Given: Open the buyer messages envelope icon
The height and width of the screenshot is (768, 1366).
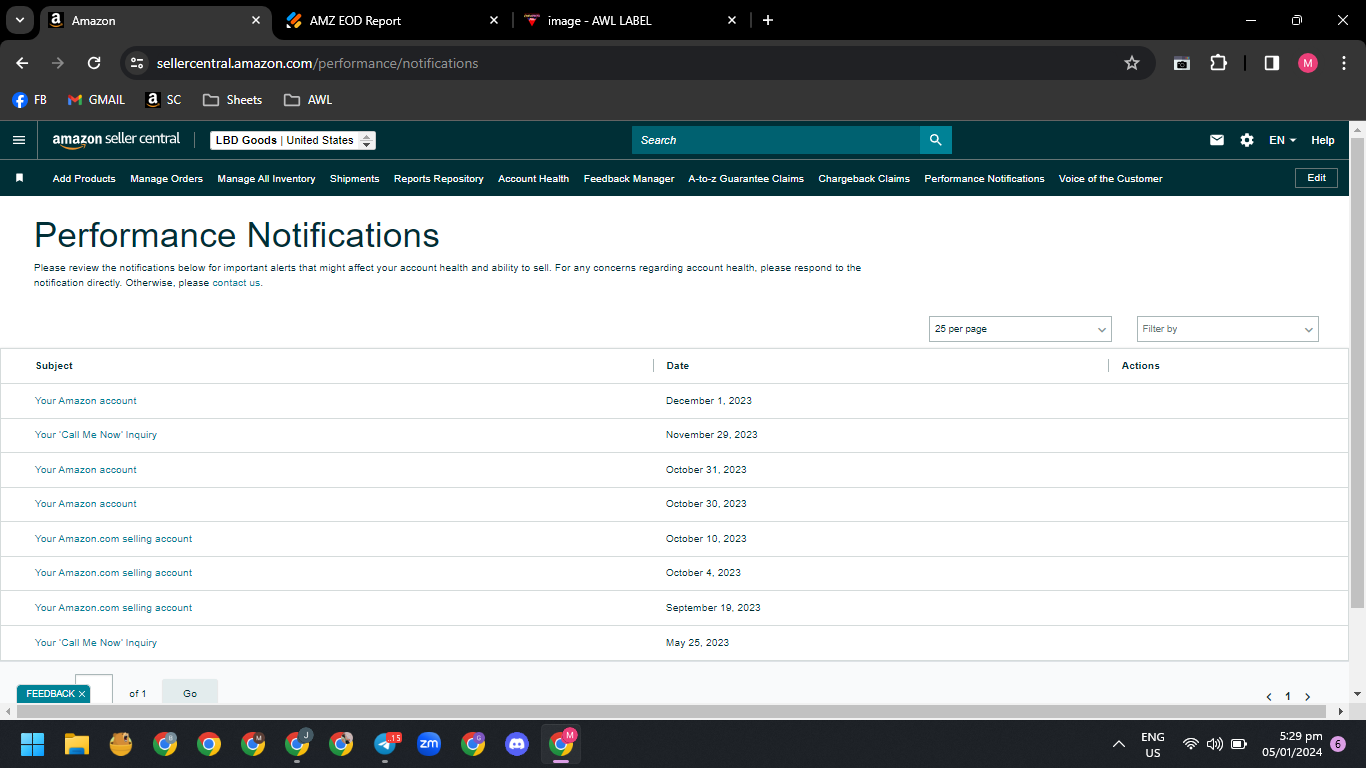Looking at the screenshot, I should (x=1217, y=140).
